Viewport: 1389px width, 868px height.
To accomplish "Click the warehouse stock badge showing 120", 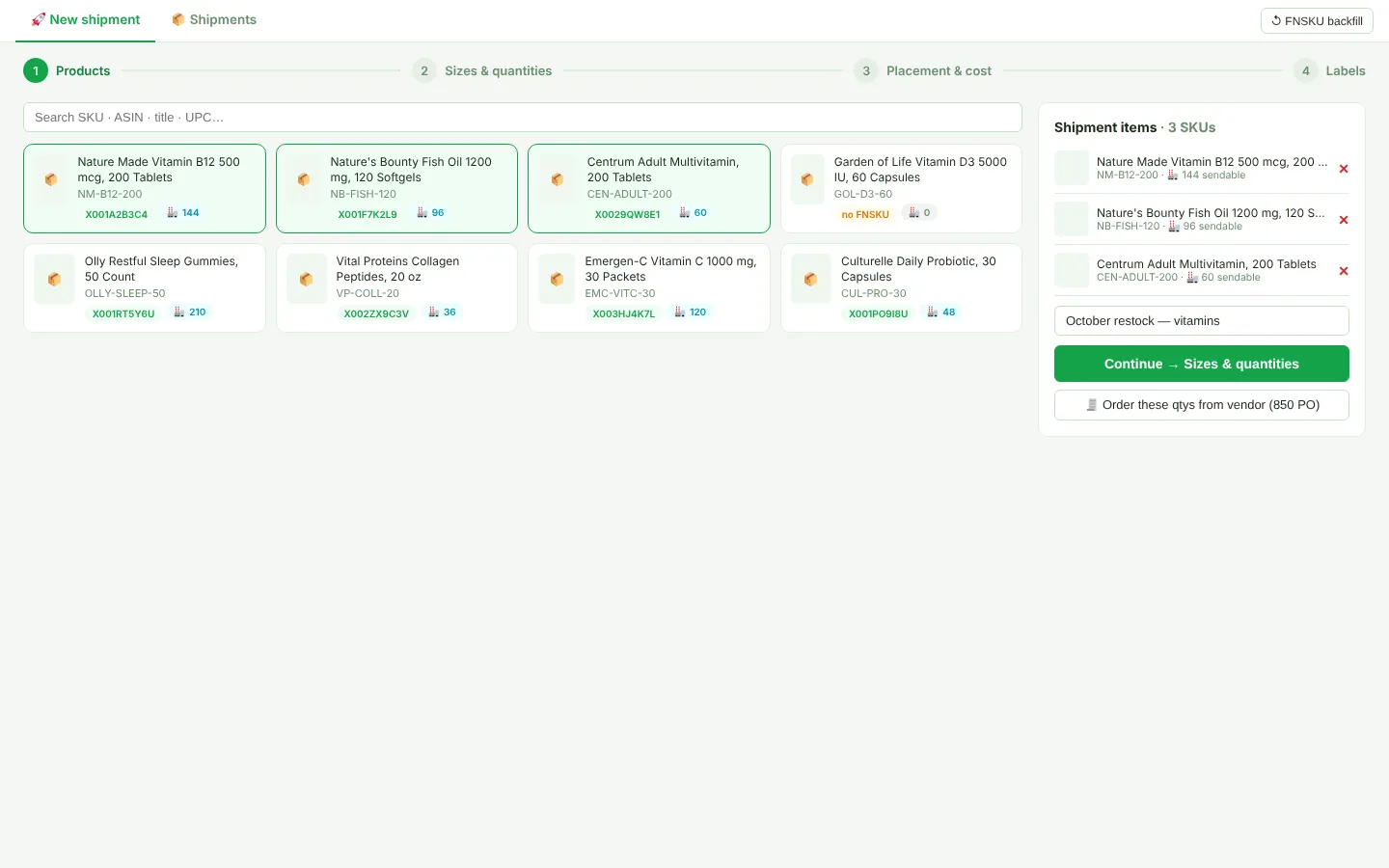I will click(690, 312).
